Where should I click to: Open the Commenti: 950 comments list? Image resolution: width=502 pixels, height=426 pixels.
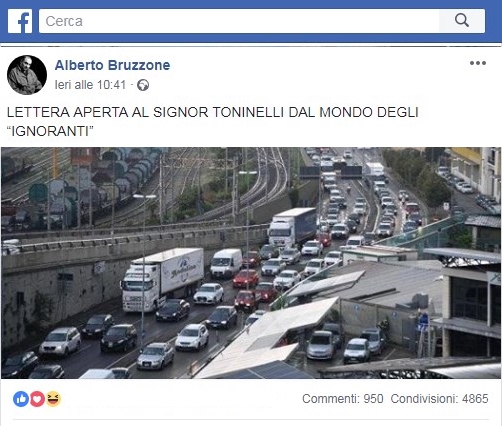point(343,399)
